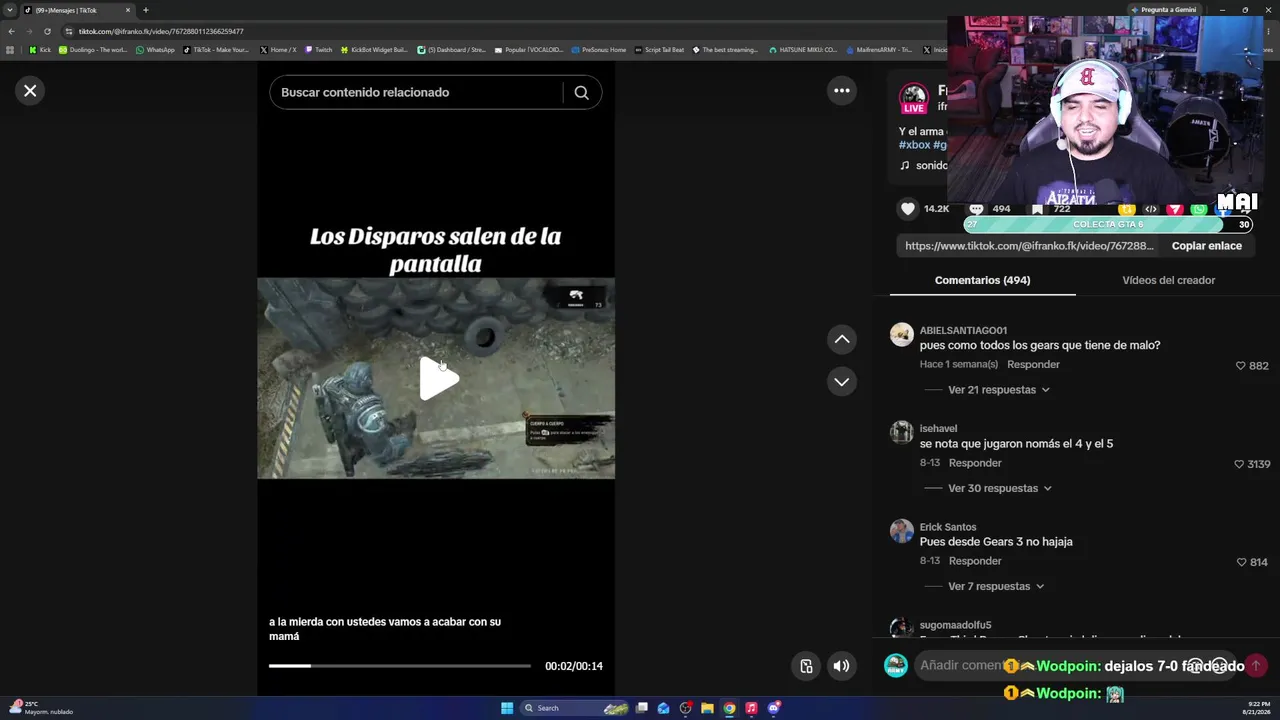Click the comments bubble icon showing 494
This screenshot has width=1280, height=720.
click(976, 209)
